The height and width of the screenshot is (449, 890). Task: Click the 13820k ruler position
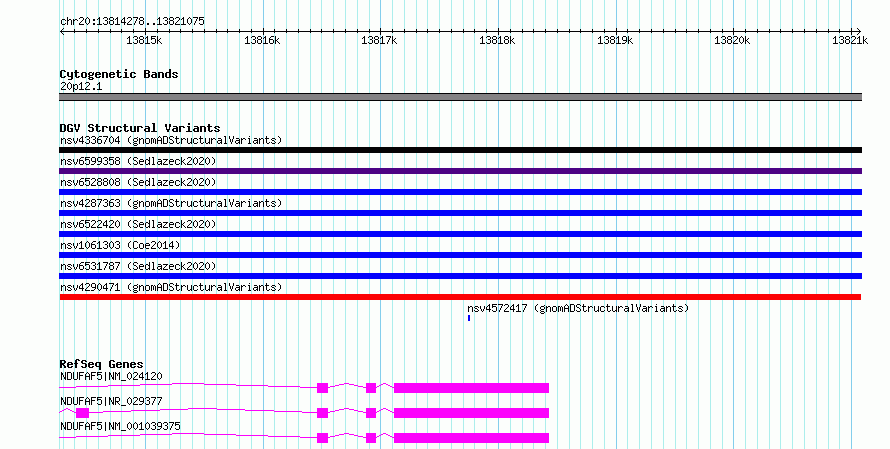[732, 40]
